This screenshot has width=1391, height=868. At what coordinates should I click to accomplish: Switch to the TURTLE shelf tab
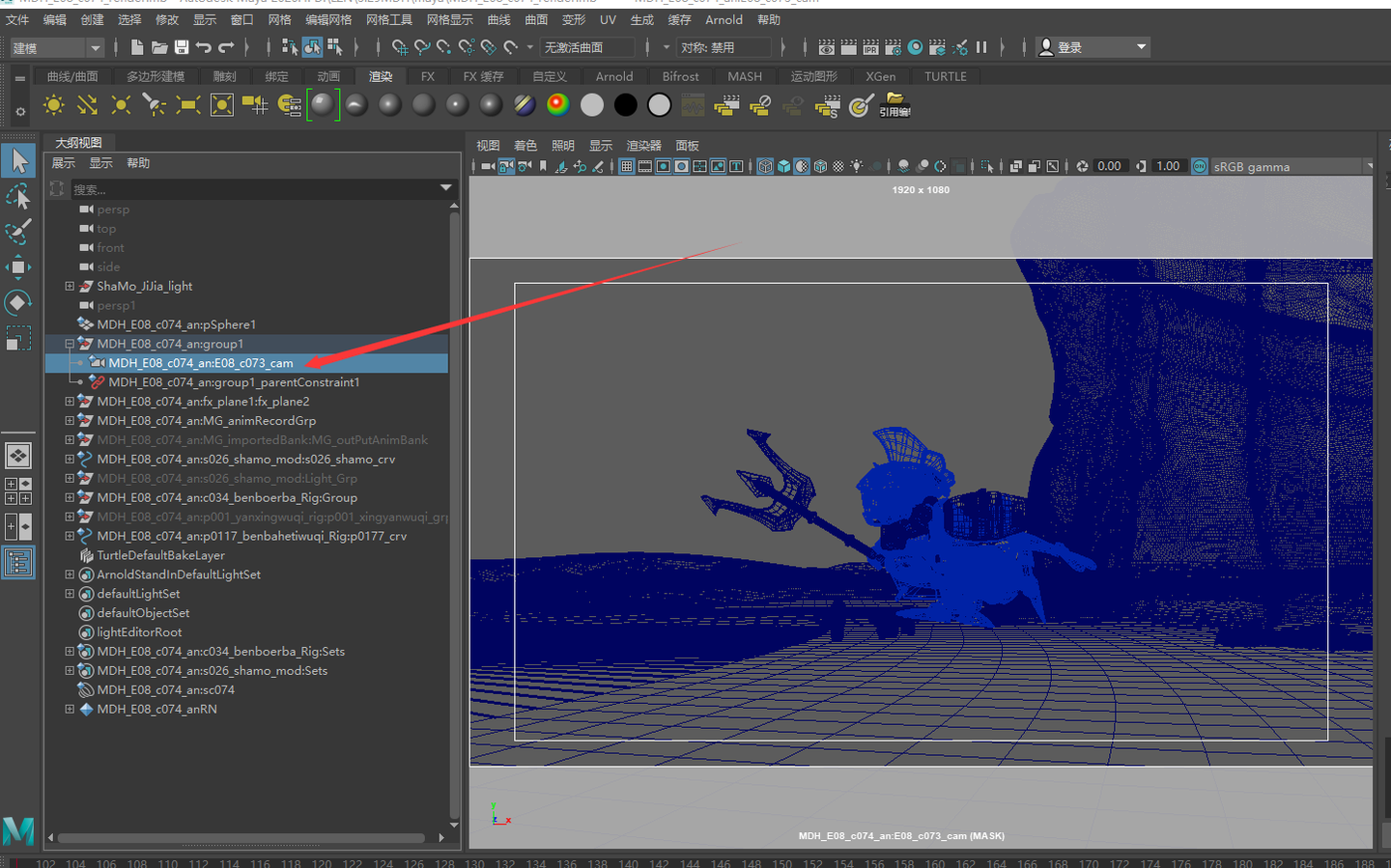pyautogui.click(x=946, y=76)
